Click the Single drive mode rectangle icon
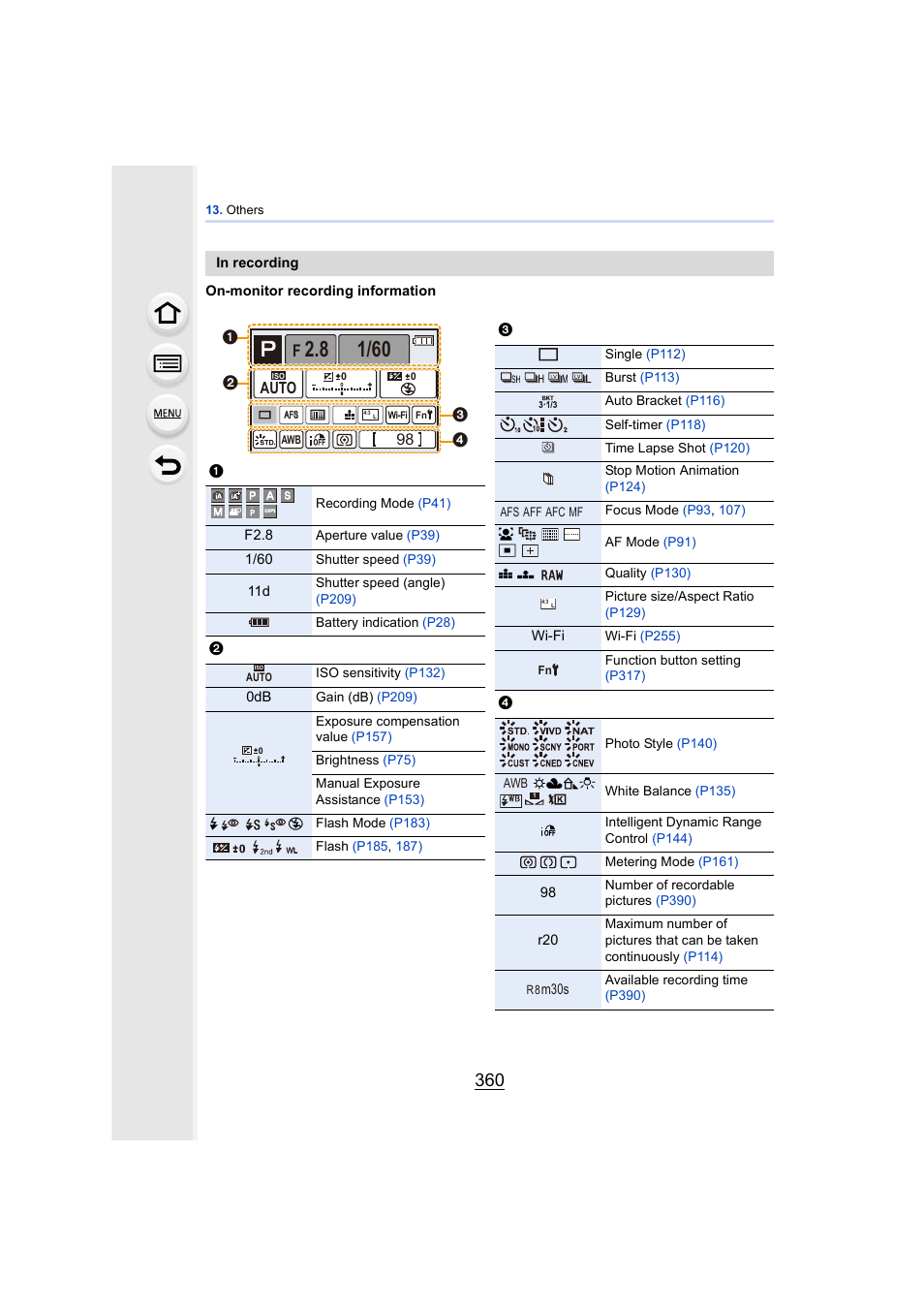Image resolution: width=924 pixels, height=1306 pixels. coord(548,355)
